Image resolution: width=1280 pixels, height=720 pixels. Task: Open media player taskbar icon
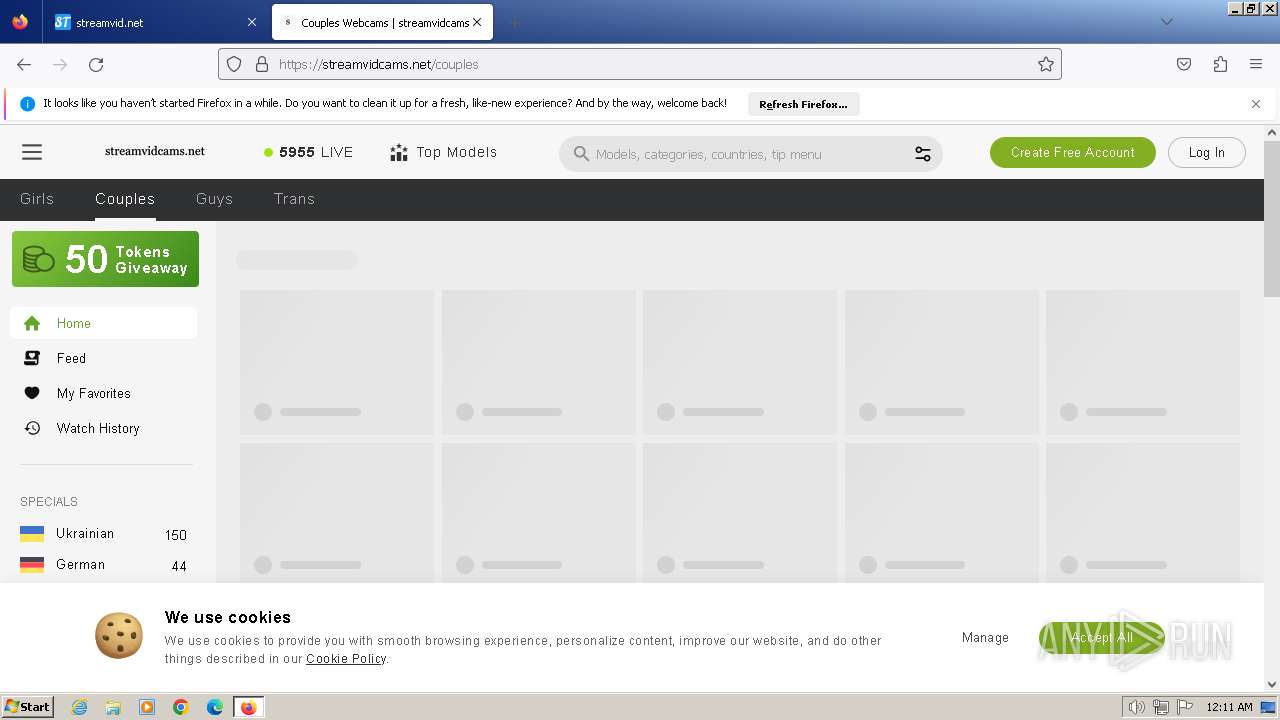coord(147,707)
